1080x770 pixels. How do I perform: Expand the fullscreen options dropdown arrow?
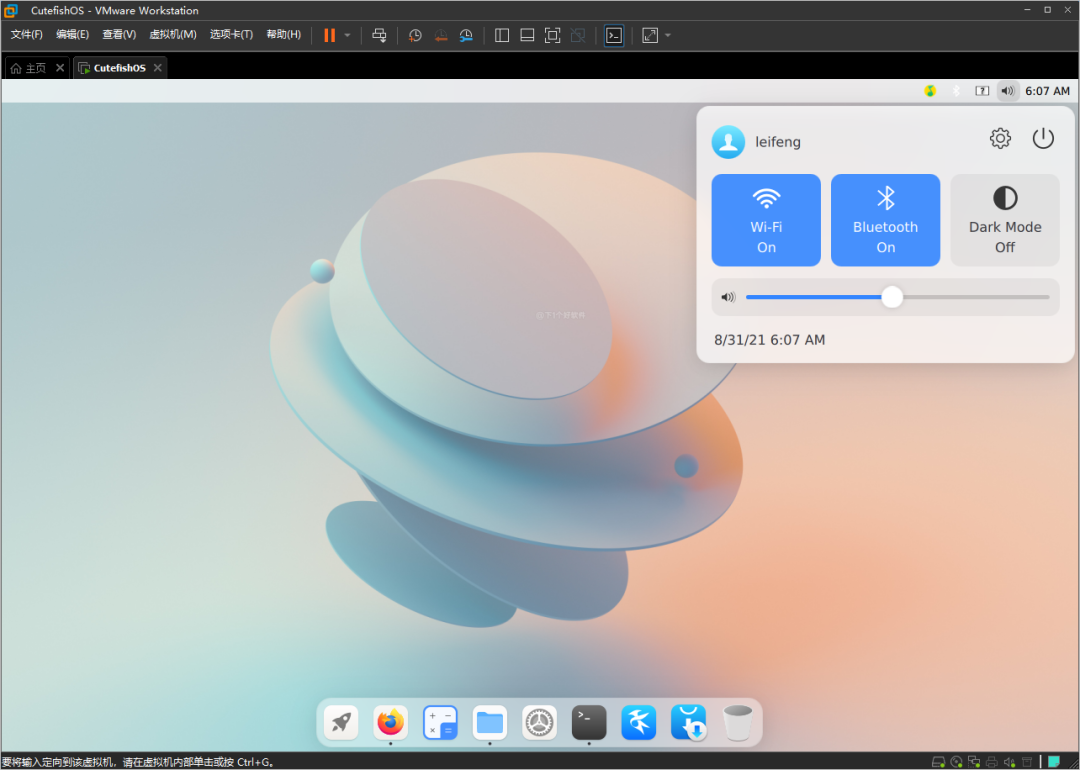click(x=668, y=35)
